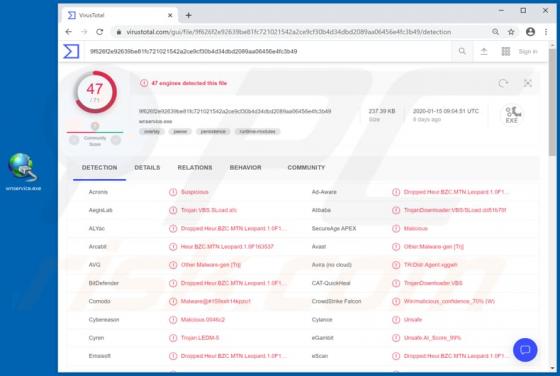Click the Arcabit engine name

point(98,247)
